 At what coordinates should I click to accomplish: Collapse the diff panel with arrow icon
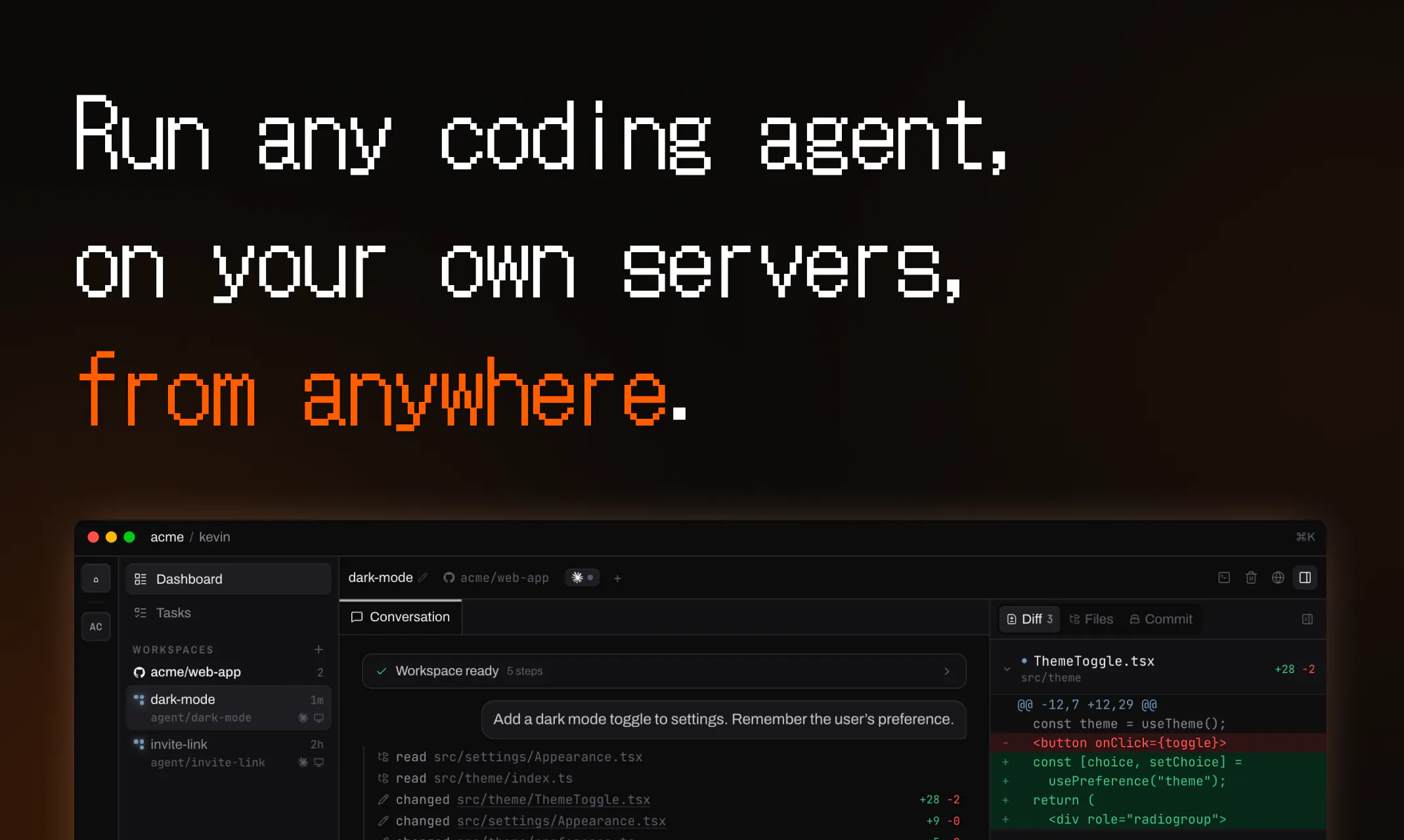(x=1307, y=619)
